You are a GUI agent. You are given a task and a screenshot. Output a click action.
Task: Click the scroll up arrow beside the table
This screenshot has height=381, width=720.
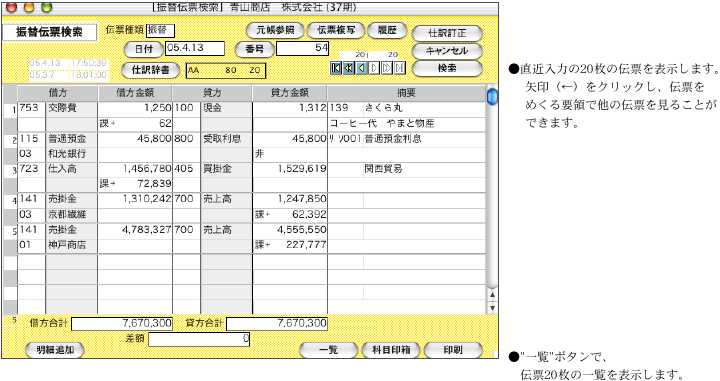pyautogui.click(x=492, y=295)
